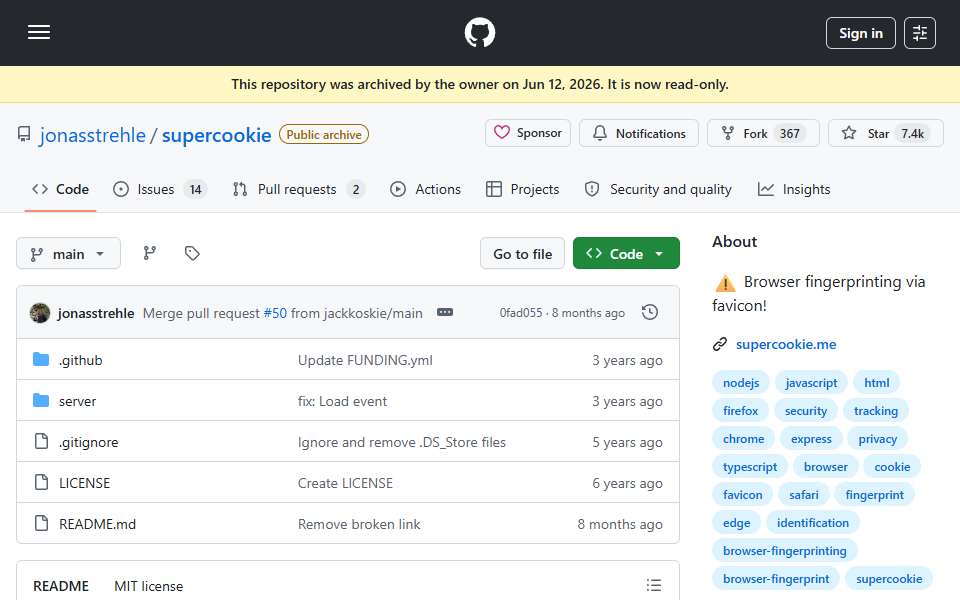Open the hamburger navigation menu
The width and height of the screenshot is (960, 600).
pos(39,32)
